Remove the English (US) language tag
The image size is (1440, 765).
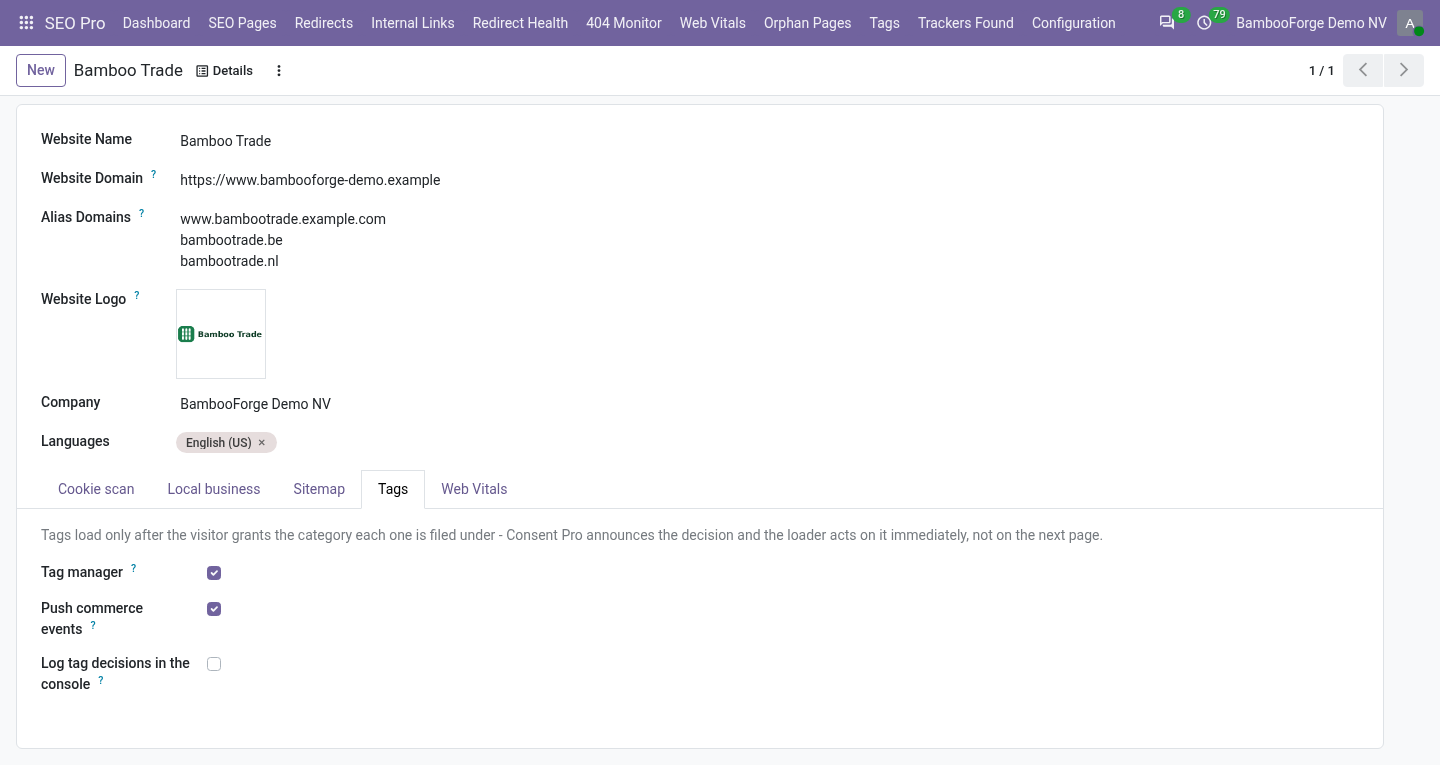(x=262, y=443)
